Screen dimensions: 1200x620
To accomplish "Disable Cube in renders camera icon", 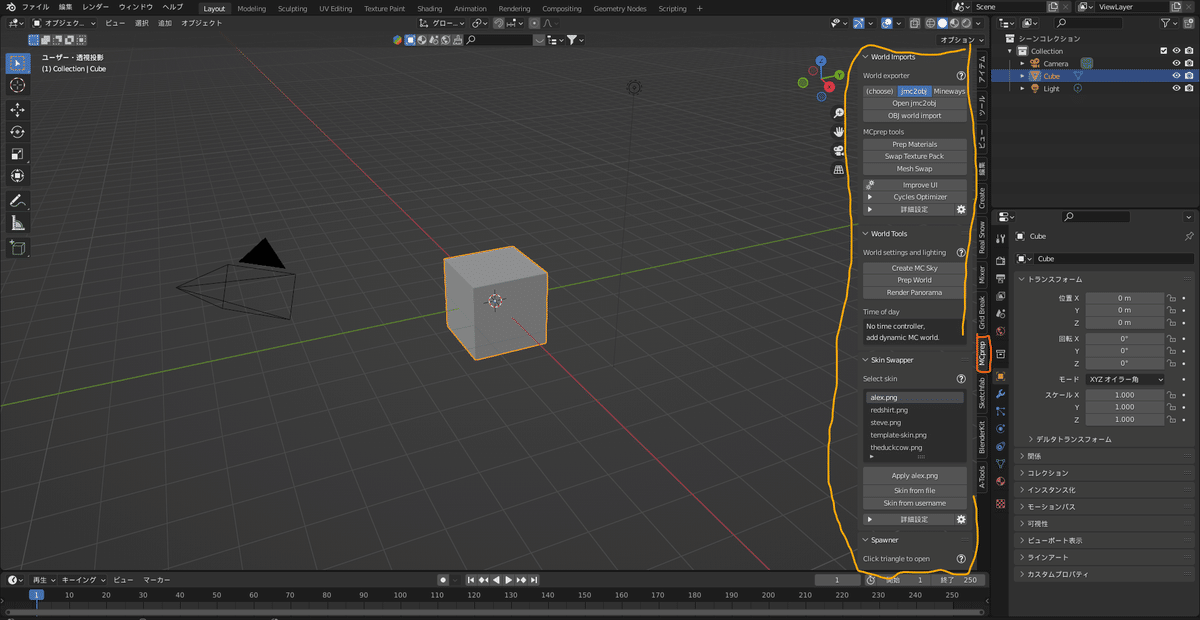I will tap(1189, 76).
